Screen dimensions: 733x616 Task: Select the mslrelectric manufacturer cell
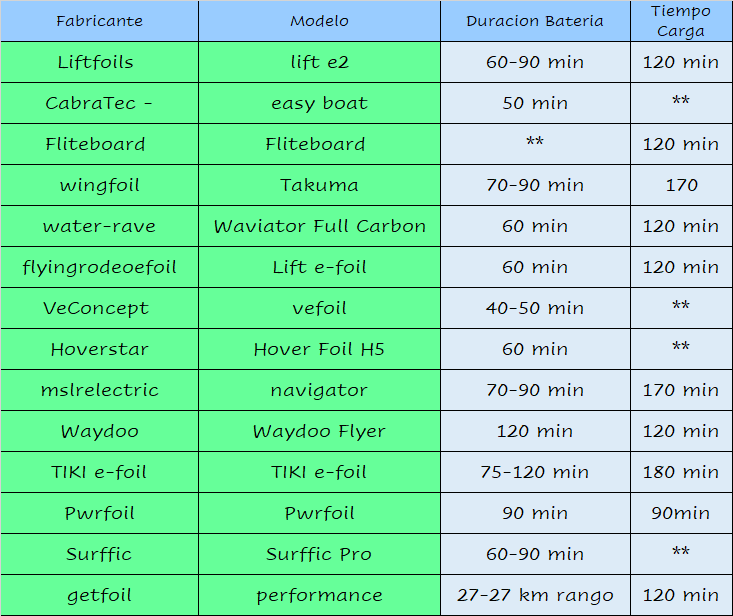click(99, 390)
